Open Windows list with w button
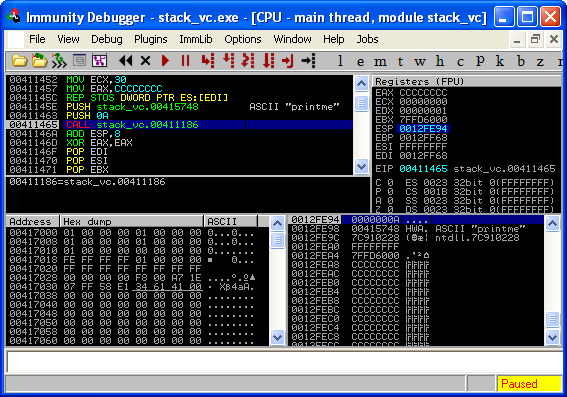This screenshot has height=397, width=567. (x=420, y=62)
